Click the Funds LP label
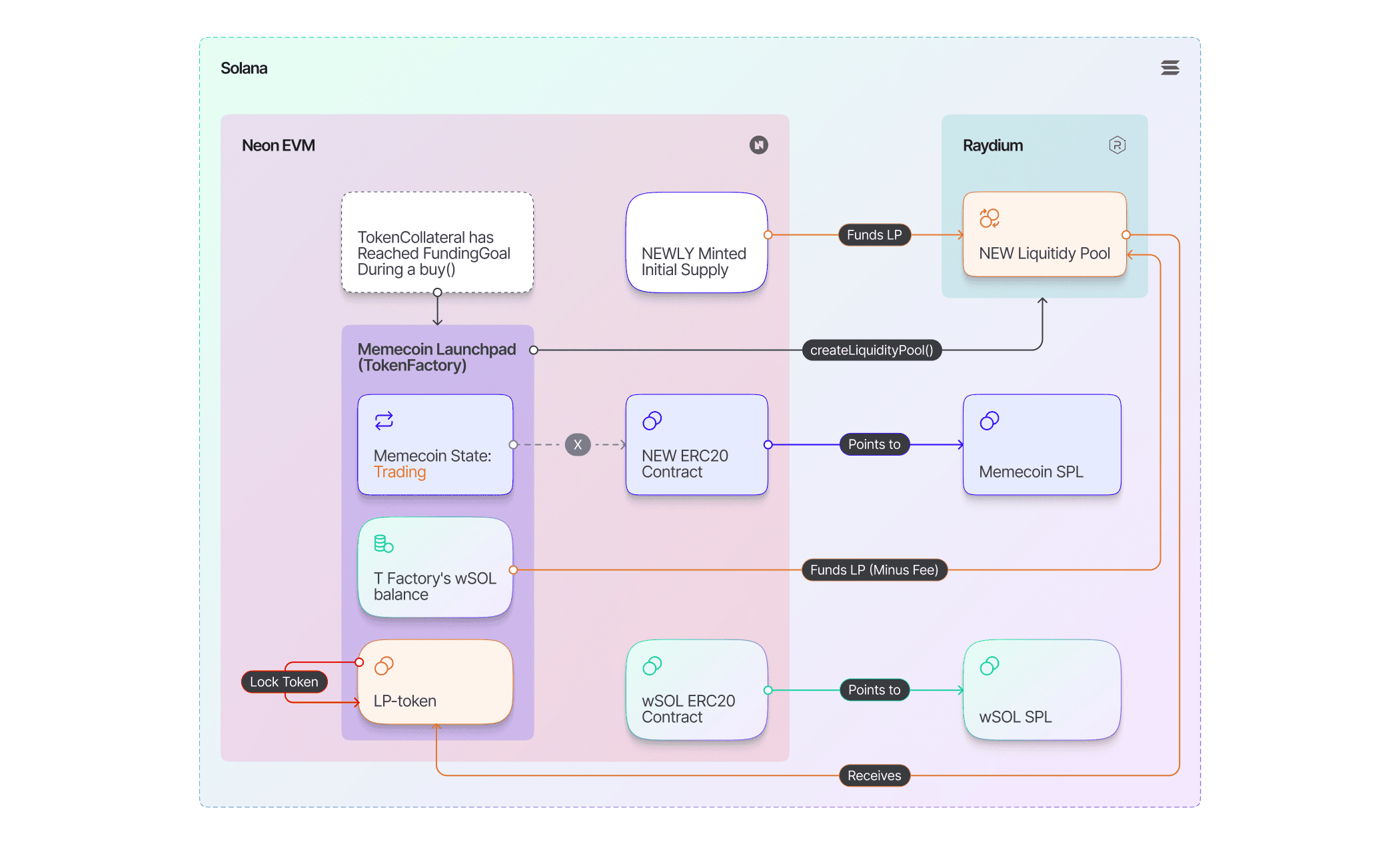The width and height of the screenshot is (1400, 844). pos(874,234)
